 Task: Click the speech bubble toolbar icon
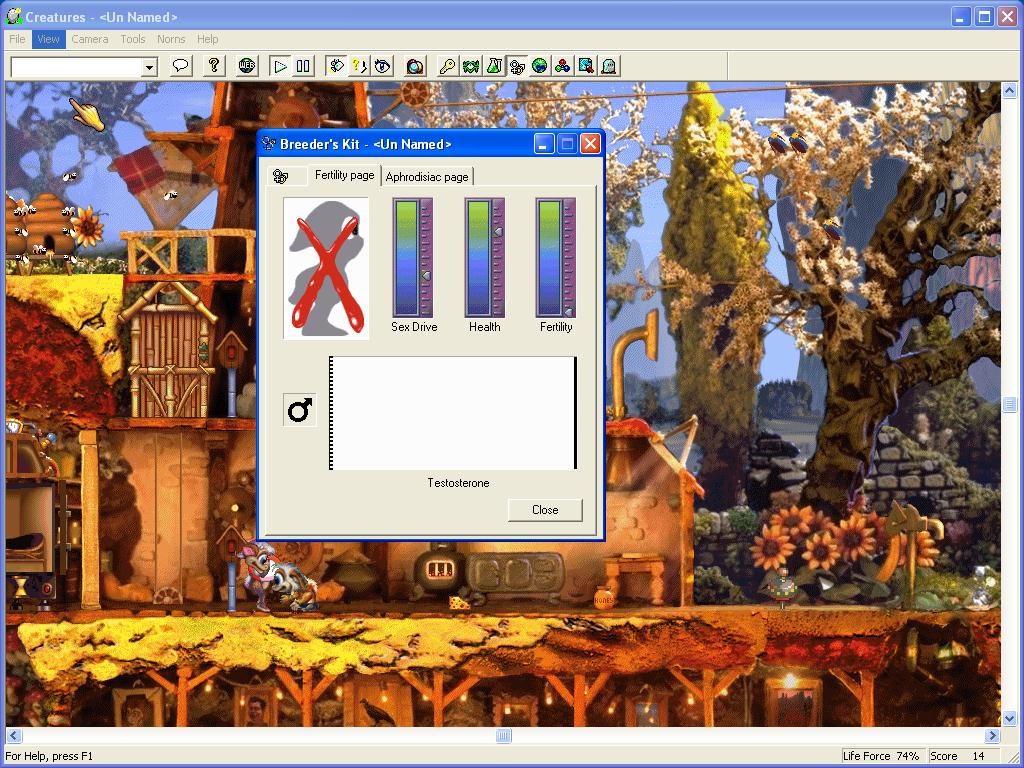(x=181, y=66)
